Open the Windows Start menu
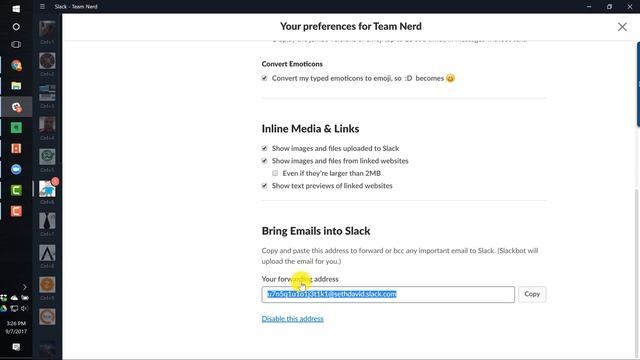 [x=16, y=9]
